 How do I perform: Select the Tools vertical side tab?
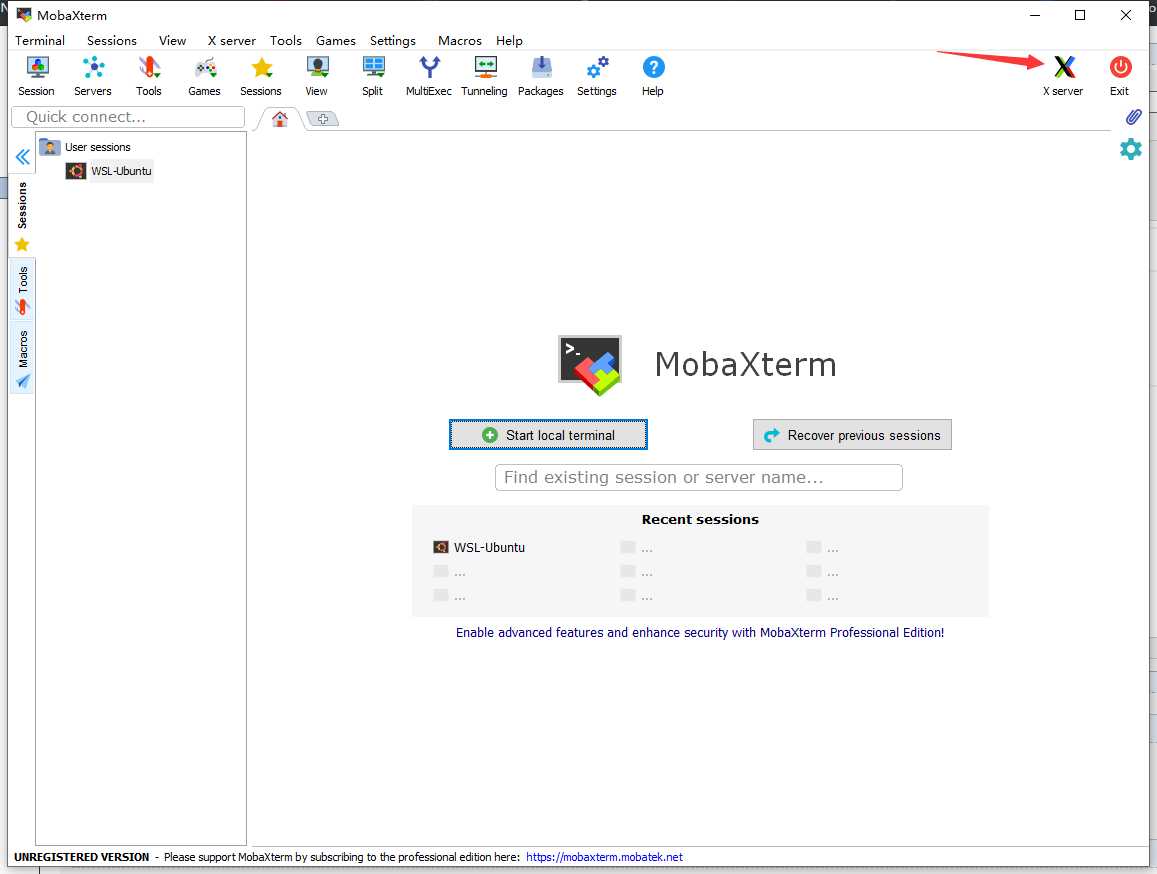[x=22, y=289]
